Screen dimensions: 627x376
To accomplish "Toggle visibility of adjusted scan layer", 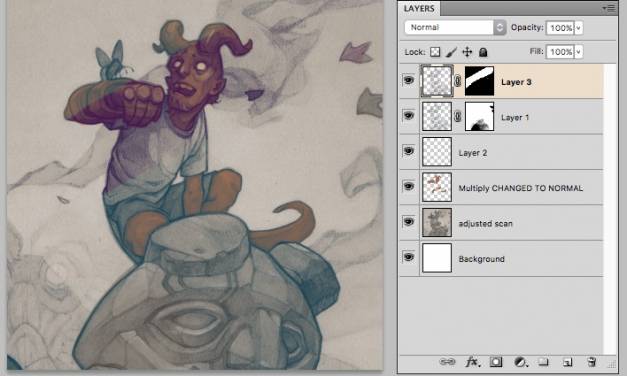I will click(x=408, y=222).
